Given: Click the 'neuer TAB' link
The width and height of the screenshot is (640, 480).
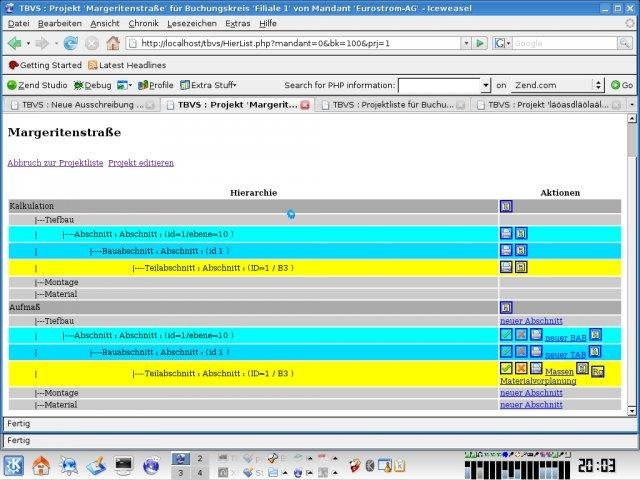Looking at the screenshot, I should (x=566, y=354).
